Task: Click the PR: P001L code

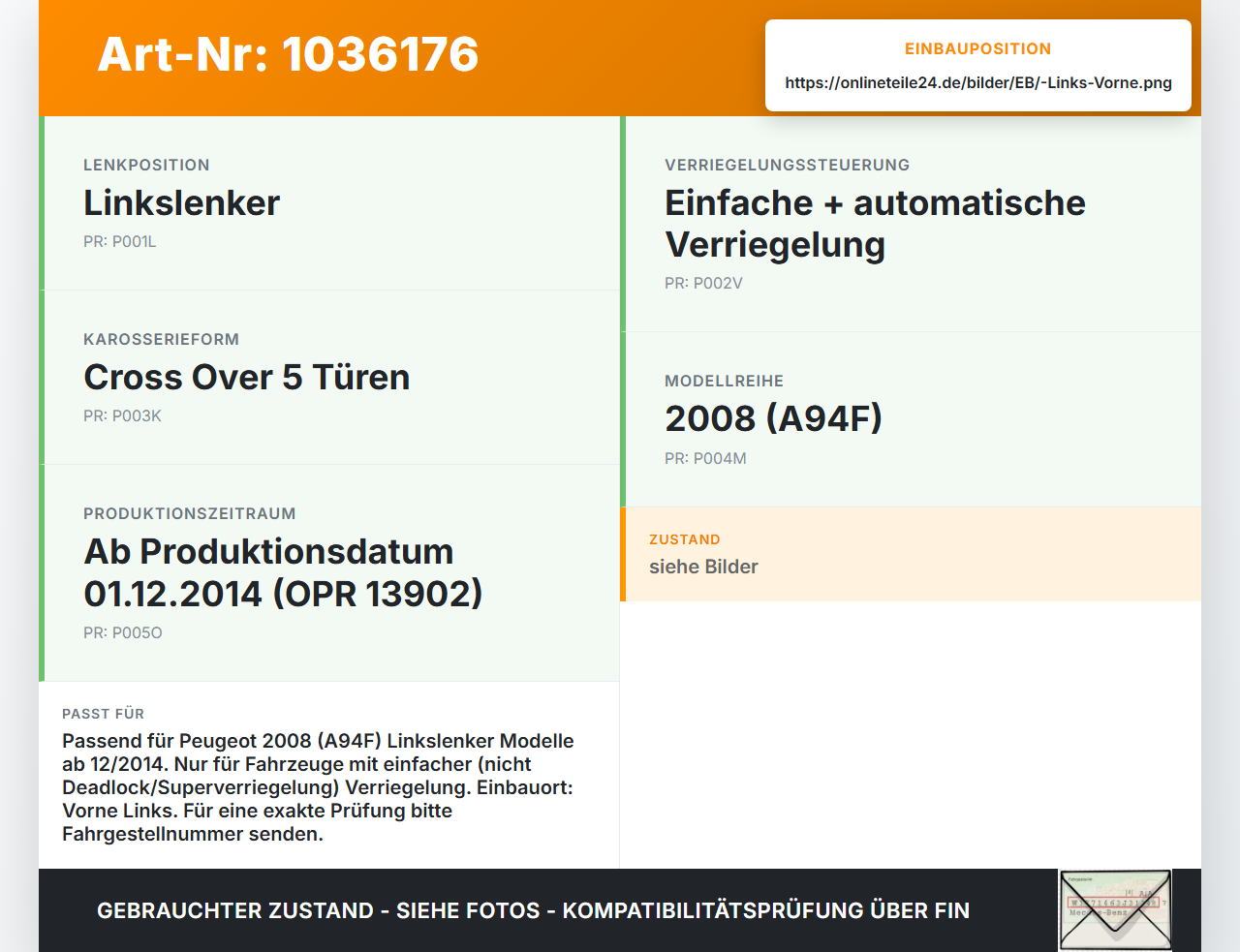Action: pos(120,242)
